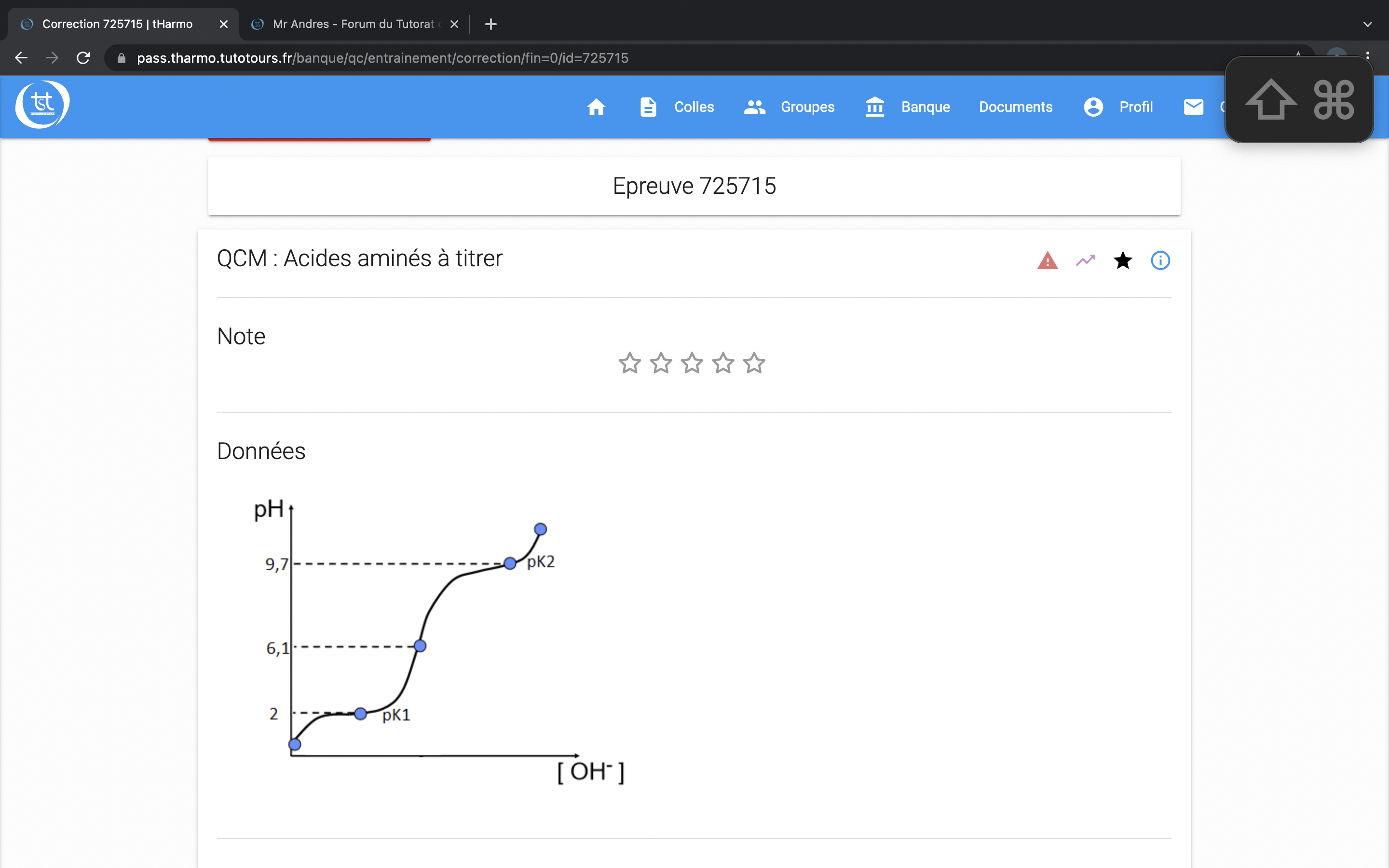Click the Banque building icon
Image resolution: width=1389 pixels, height=868 pixels.
[875, 107]
